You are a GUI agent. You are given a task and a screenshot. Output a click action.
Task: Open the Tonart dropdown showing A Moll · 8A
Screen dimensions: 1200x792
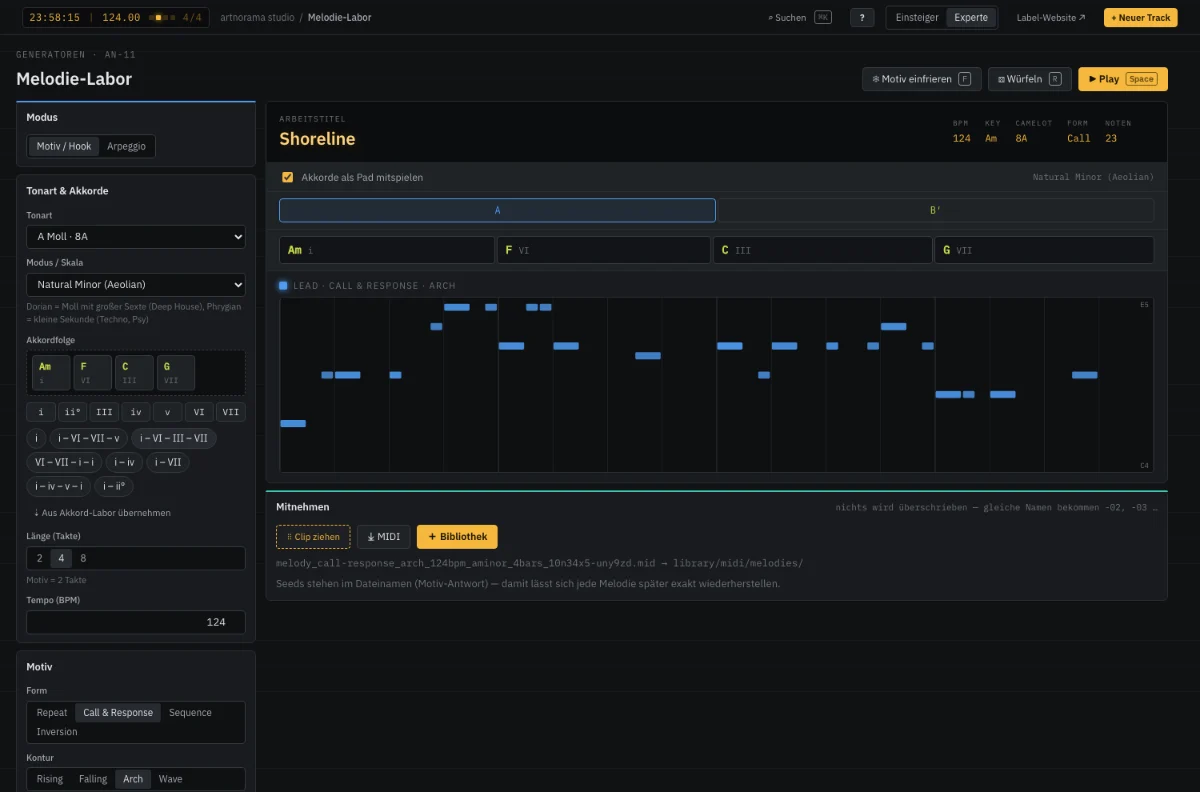(136, 237)
